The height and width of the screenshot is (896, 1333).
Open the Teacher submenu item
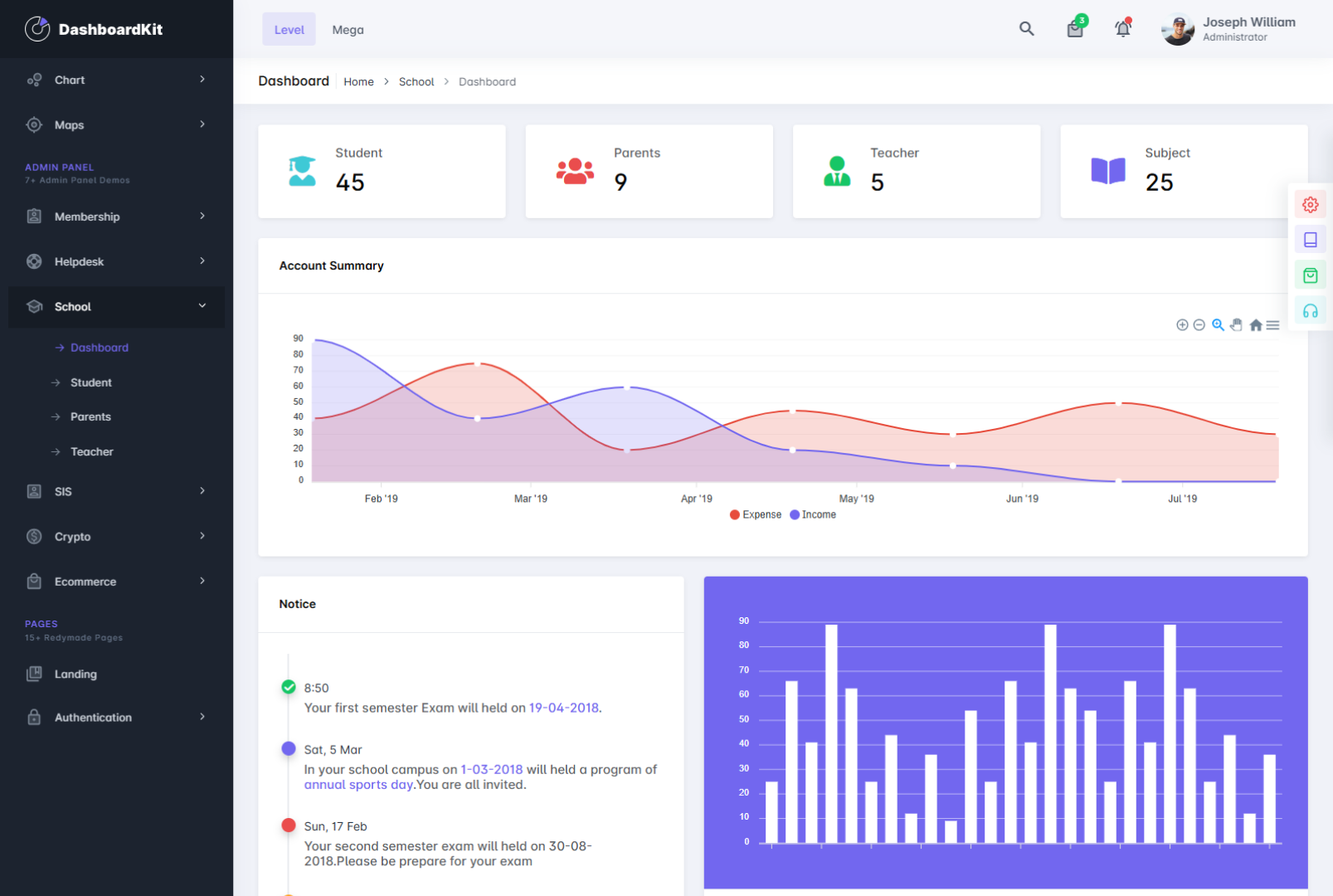[91, 452]
